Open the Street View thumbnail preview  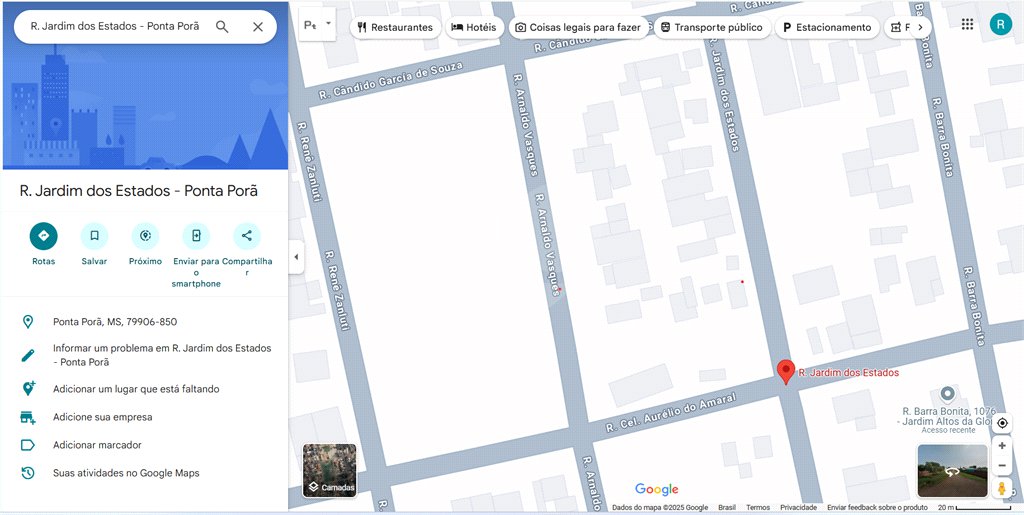point(952,471)
